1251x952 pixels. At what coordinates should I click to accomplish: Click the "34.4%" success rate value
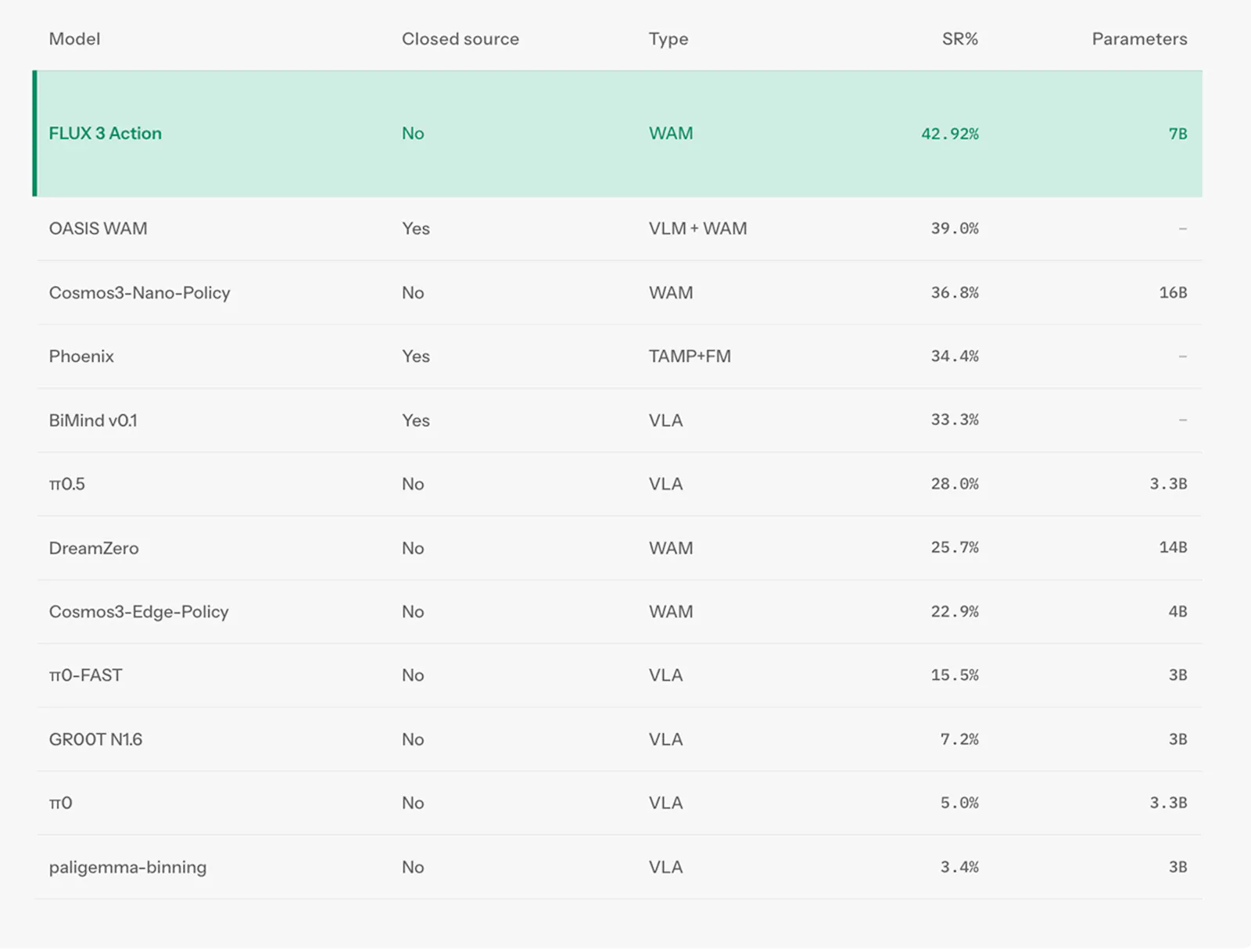click(x=955, y=356)
